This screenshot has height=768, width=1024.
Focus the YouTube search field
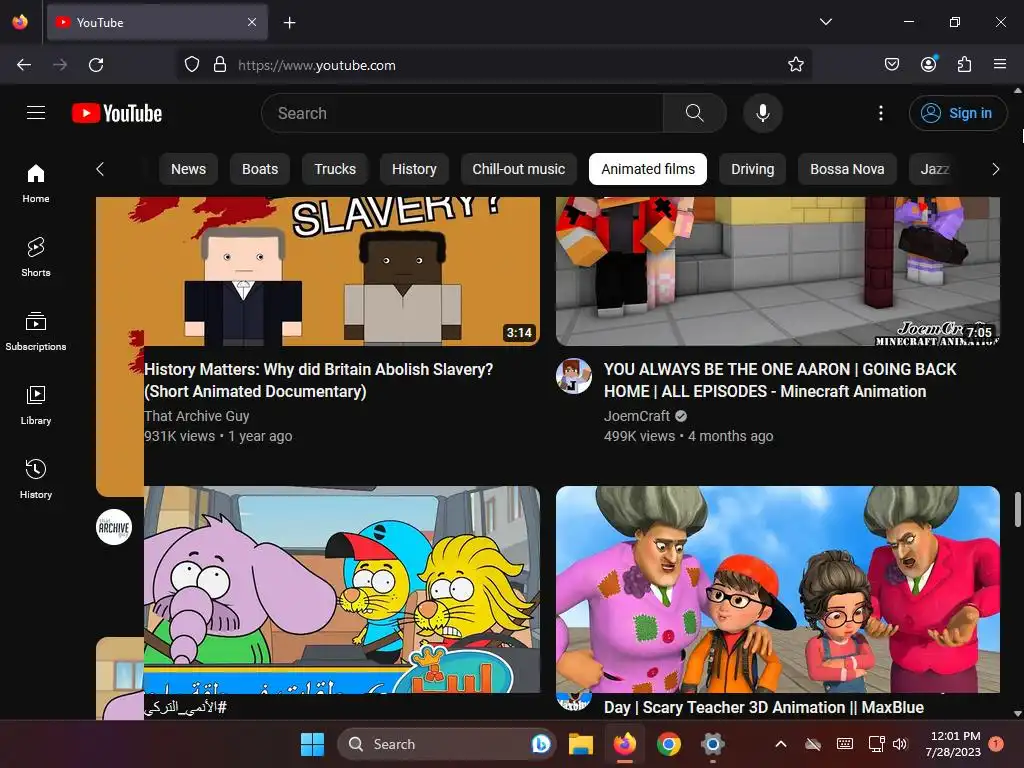(x=462, y=113)
